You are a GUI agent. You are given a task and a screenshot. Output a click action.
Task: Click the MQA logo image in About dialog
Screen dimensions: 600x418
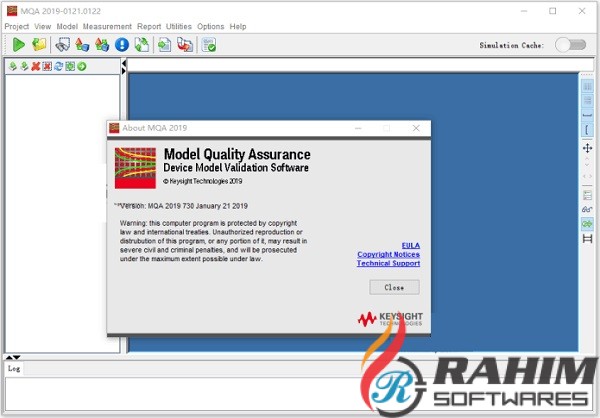click(x=135, y=168)
